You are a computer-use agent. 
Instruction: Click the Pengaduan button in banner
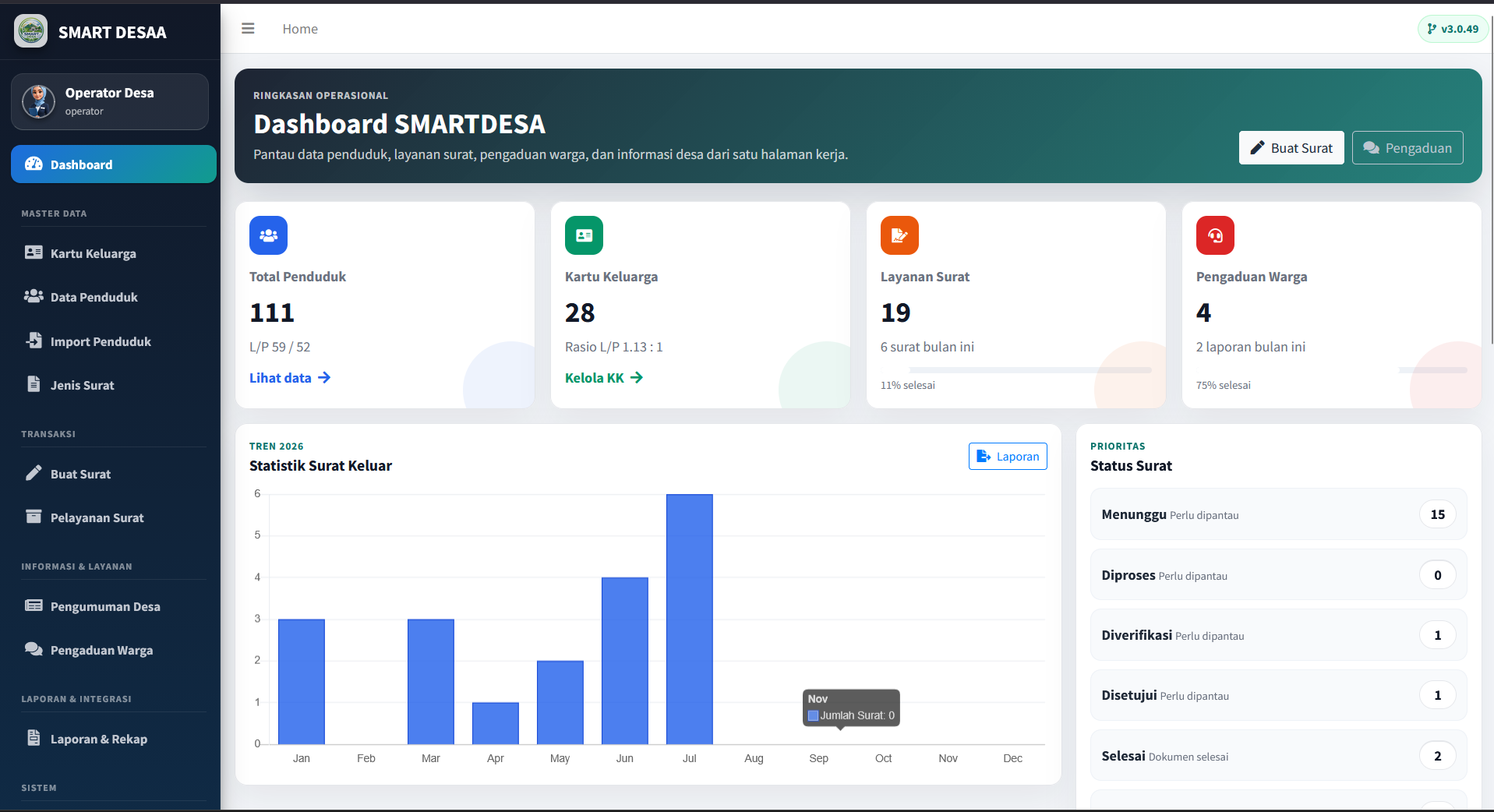1407,148
